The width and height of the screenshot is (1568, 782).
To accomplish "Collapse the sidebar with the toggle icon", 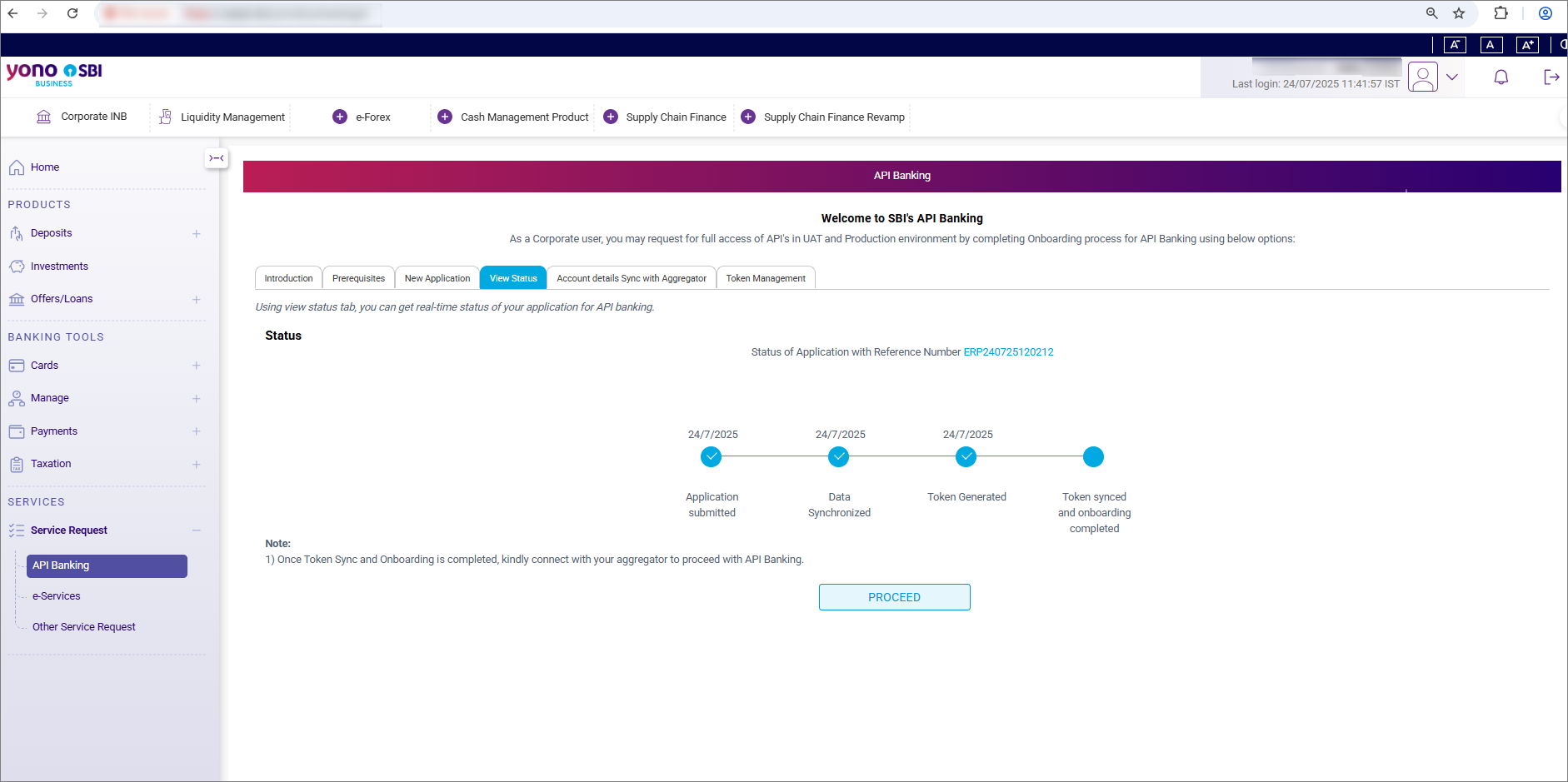I will pos(217,158).
